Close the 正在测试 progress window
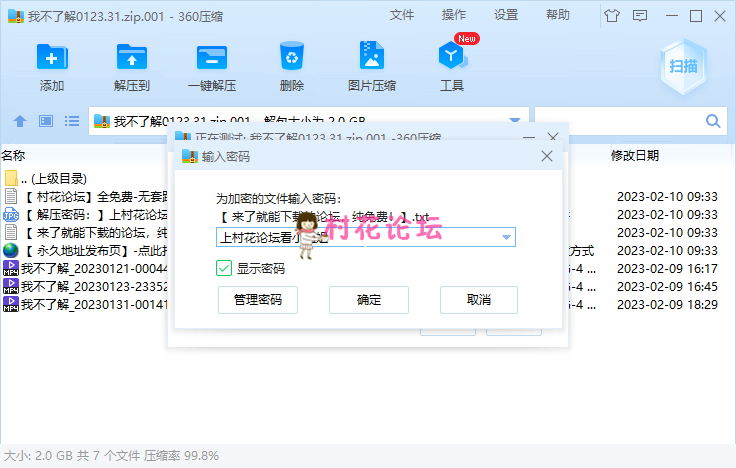 pyautogui.click(x=553, y=137)
